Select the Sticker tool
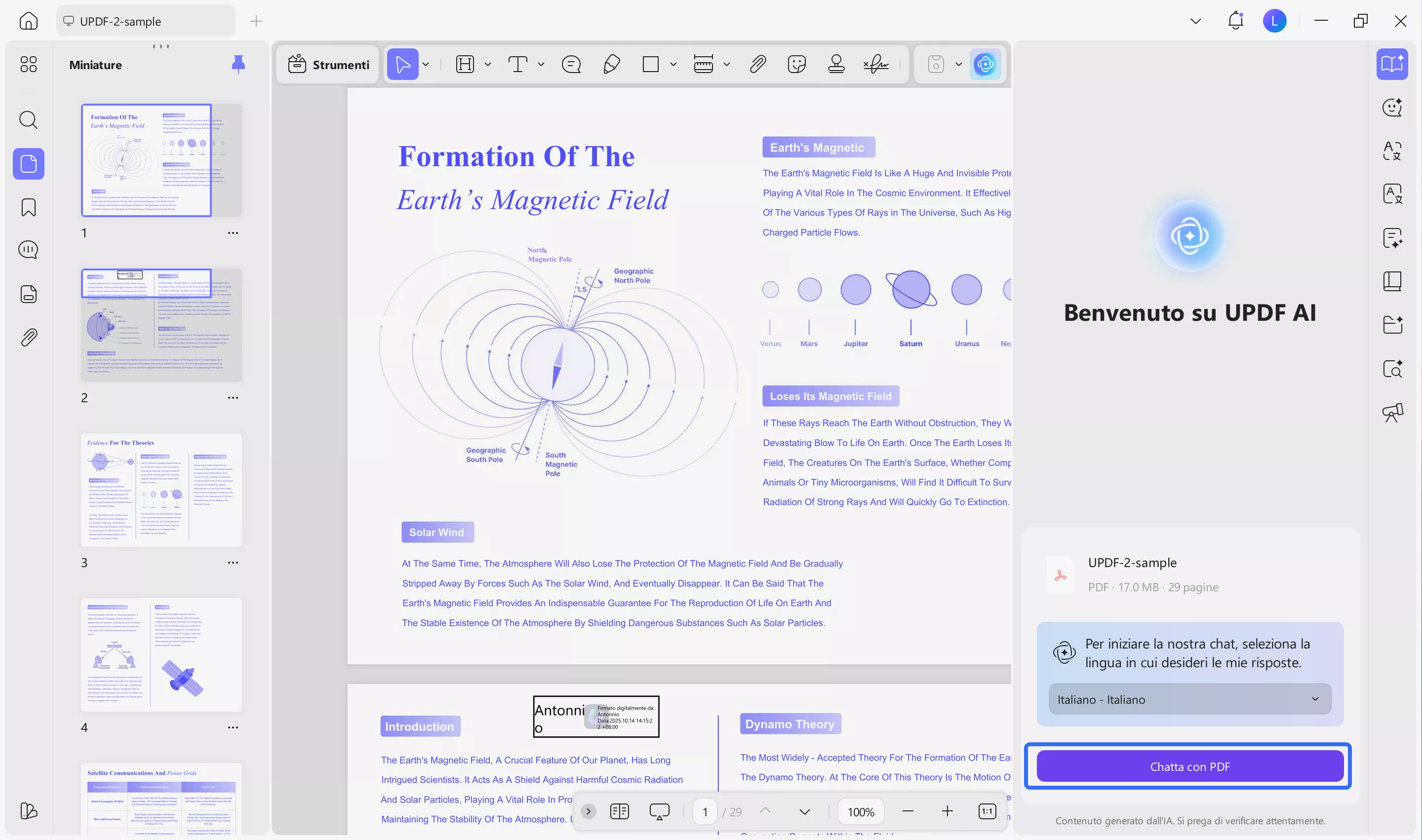The height and width of the screenshot is (840, 1422). pos(797,64)
